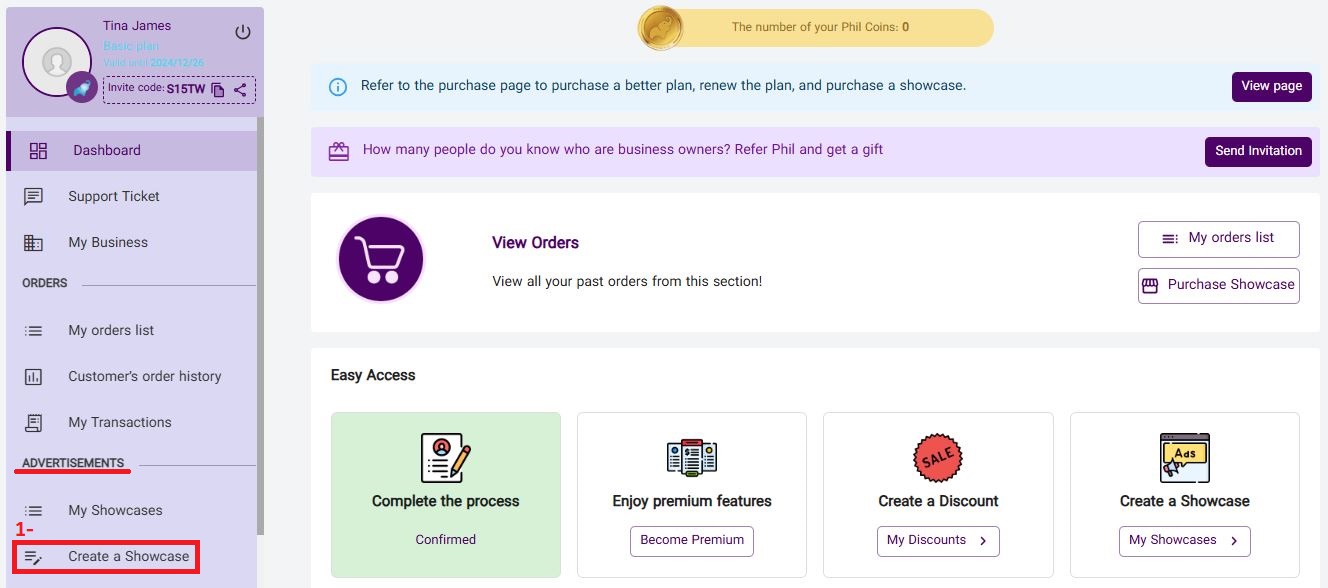Viewport: 1328px width, 588px height.
Task: Click the purple shopping cart icon
Action: [381, 259]
